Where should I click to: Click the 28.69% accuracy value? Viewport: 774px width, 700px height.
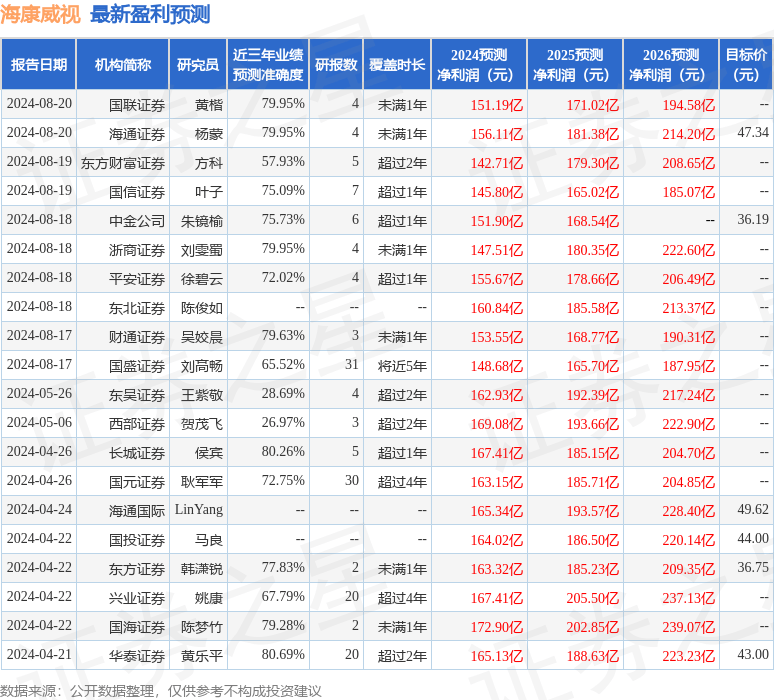pos(283,393)
